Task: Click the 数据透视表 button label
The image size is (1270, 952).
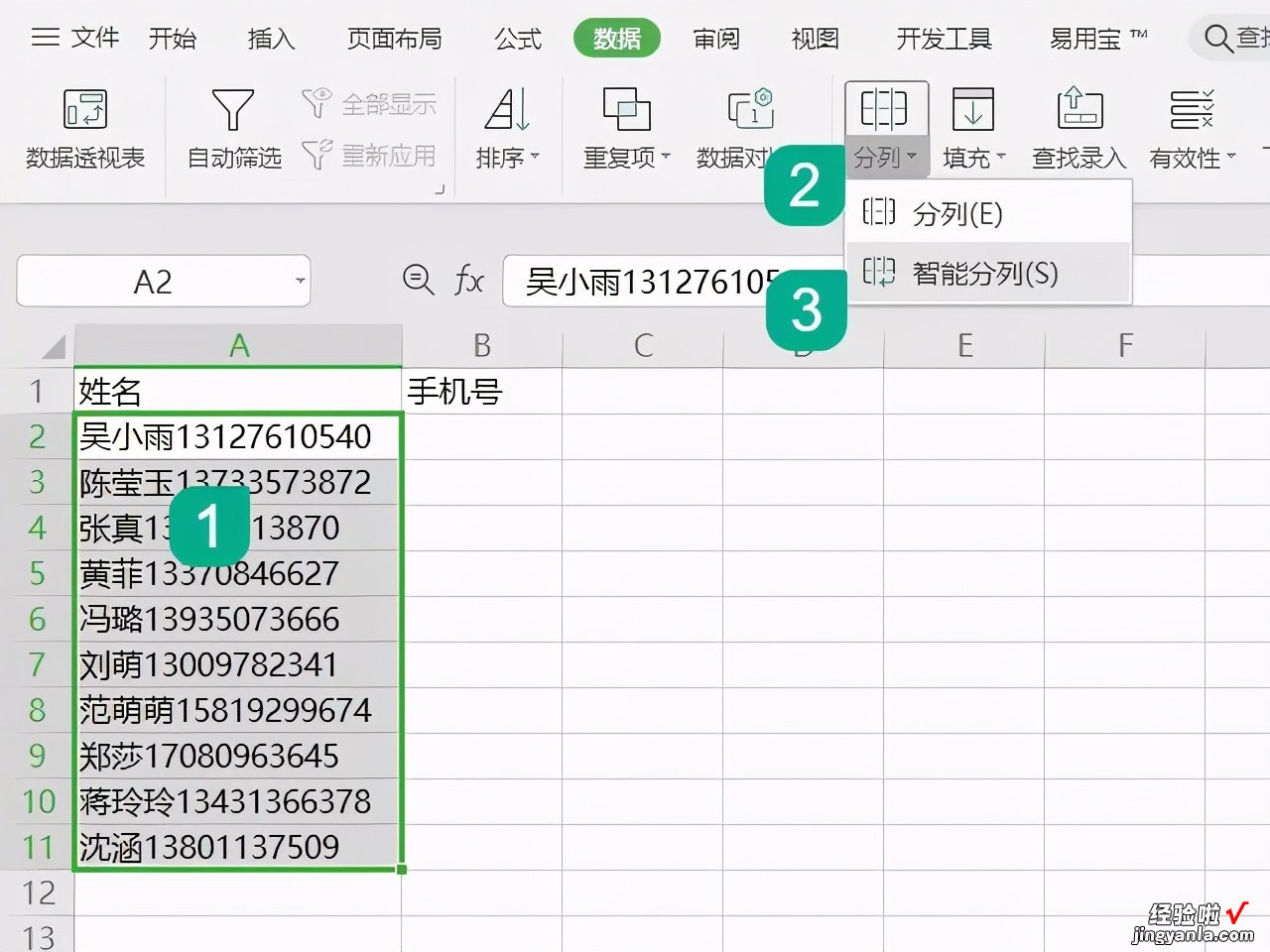Action: (x=85, y=158)
